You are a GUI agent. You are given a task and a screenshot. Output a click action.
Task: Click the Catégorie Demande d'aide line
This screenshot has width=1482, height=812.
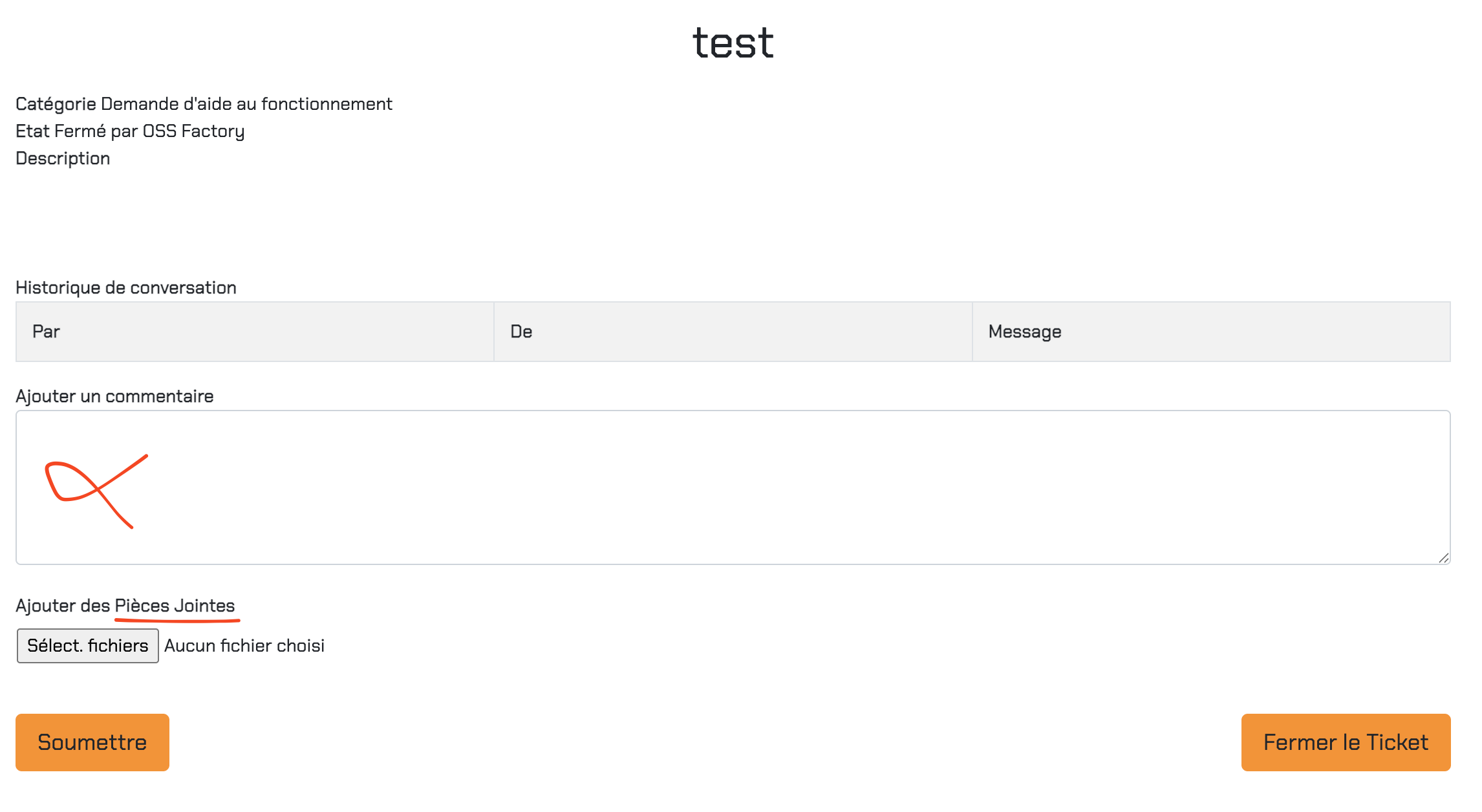(x=204, y=104)
